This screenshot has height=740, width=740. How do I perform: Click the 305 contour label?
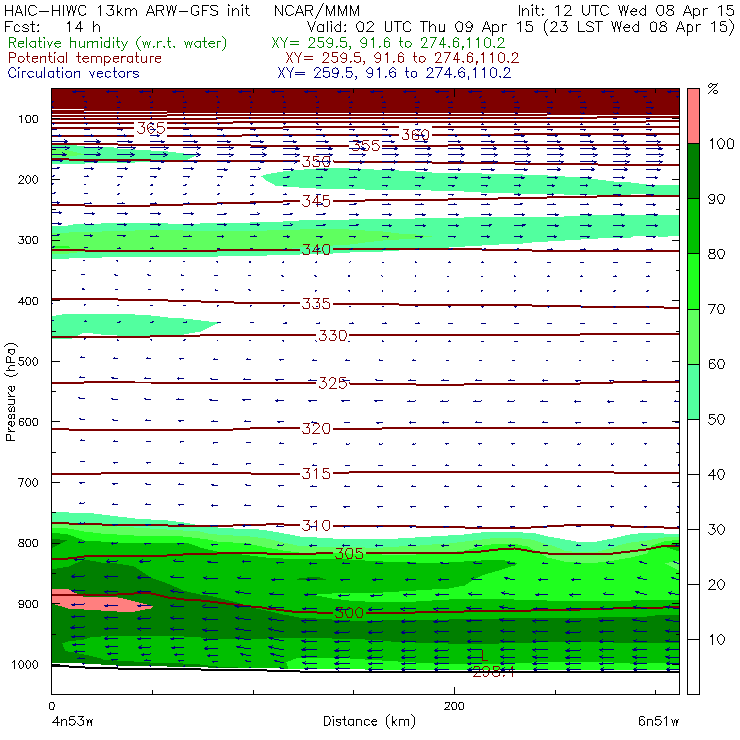pos(349,554)
